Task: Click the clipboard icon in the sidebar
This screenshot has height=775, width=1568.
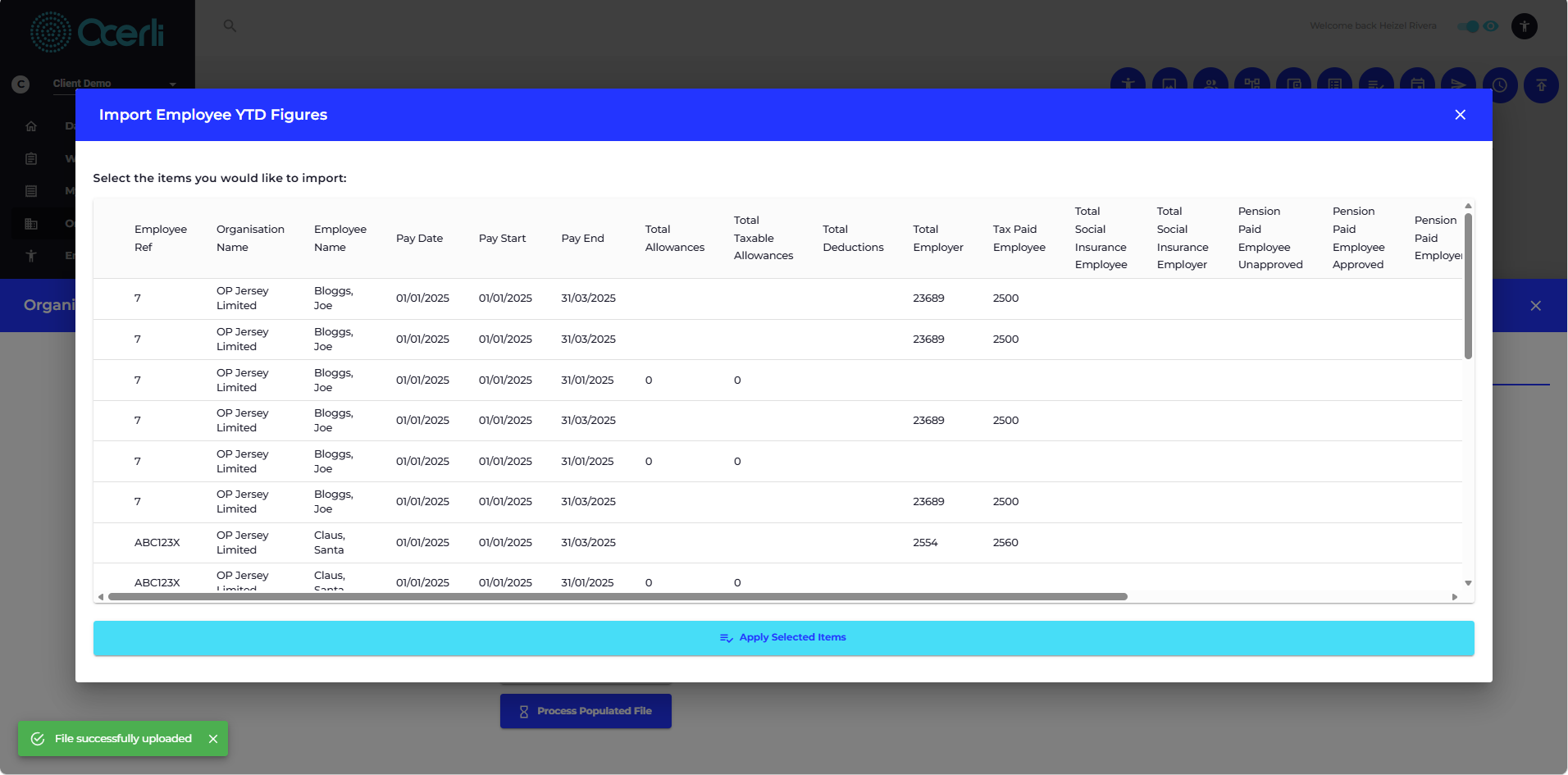Action: [31, 158]
